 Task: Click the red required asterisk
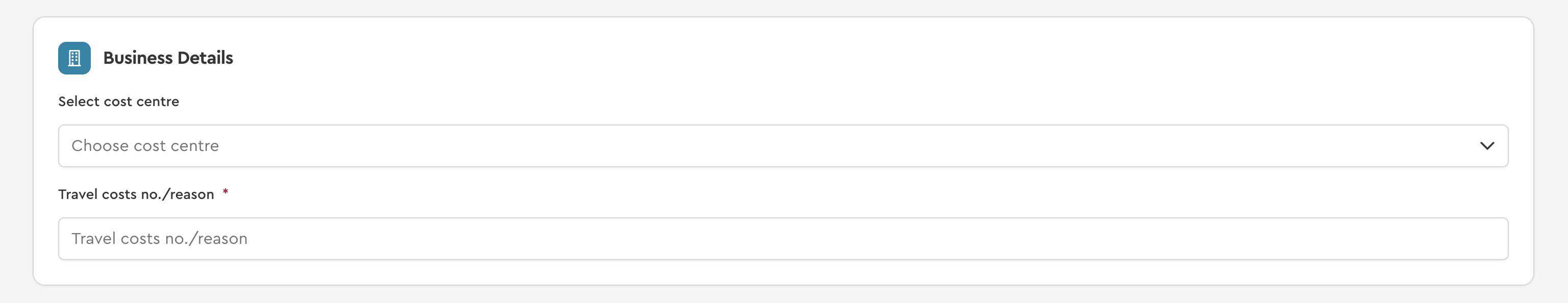pos(225,193)
